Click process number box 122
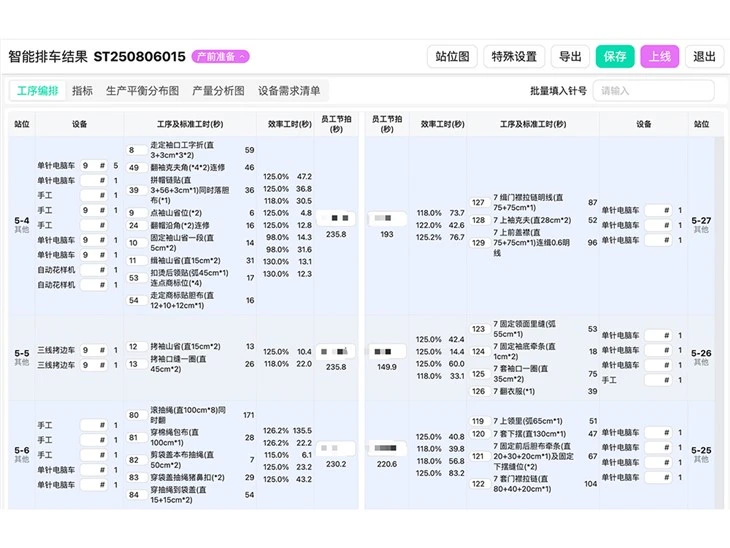Image resolution: width=730 pixels, height=548 pixels. [x=480, y=484]
